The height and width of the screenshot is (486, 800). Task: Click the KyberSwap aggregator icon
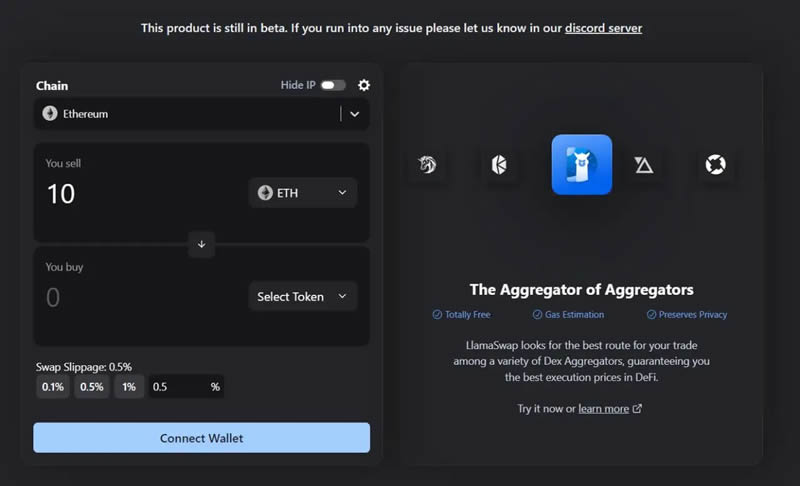498,165
